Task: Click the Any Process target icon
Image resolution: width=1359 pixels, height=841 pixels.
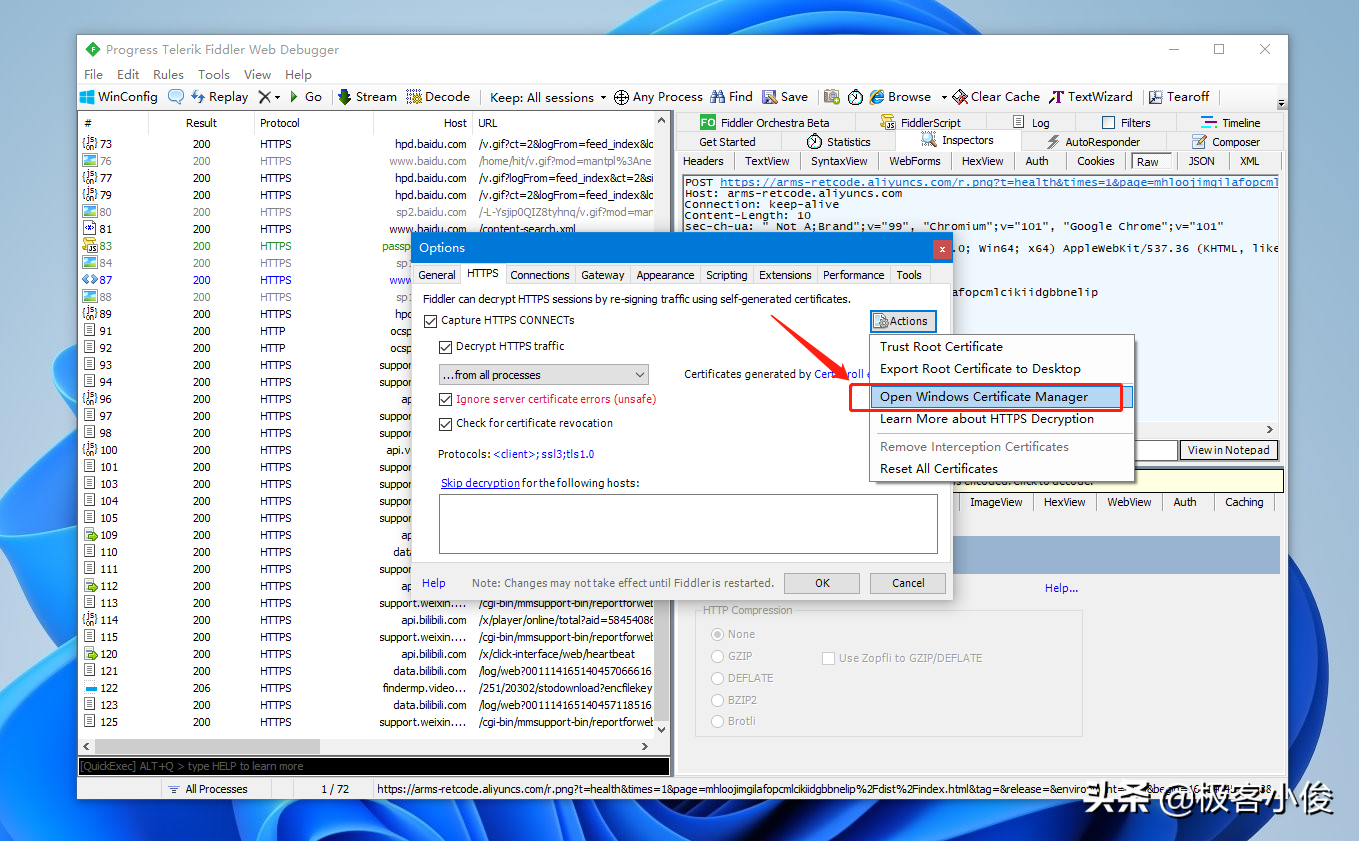Action: (x=621, y=97)
